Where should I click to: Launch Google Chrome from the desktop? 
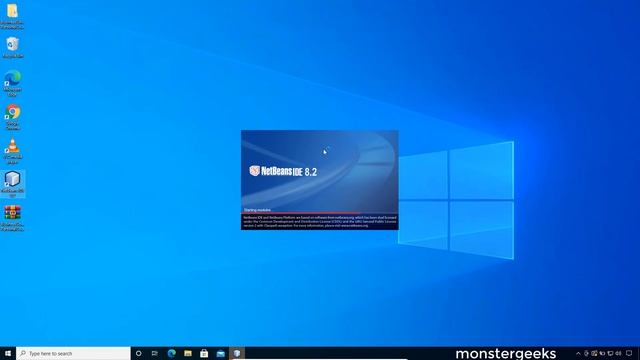(x=12, y=117)
